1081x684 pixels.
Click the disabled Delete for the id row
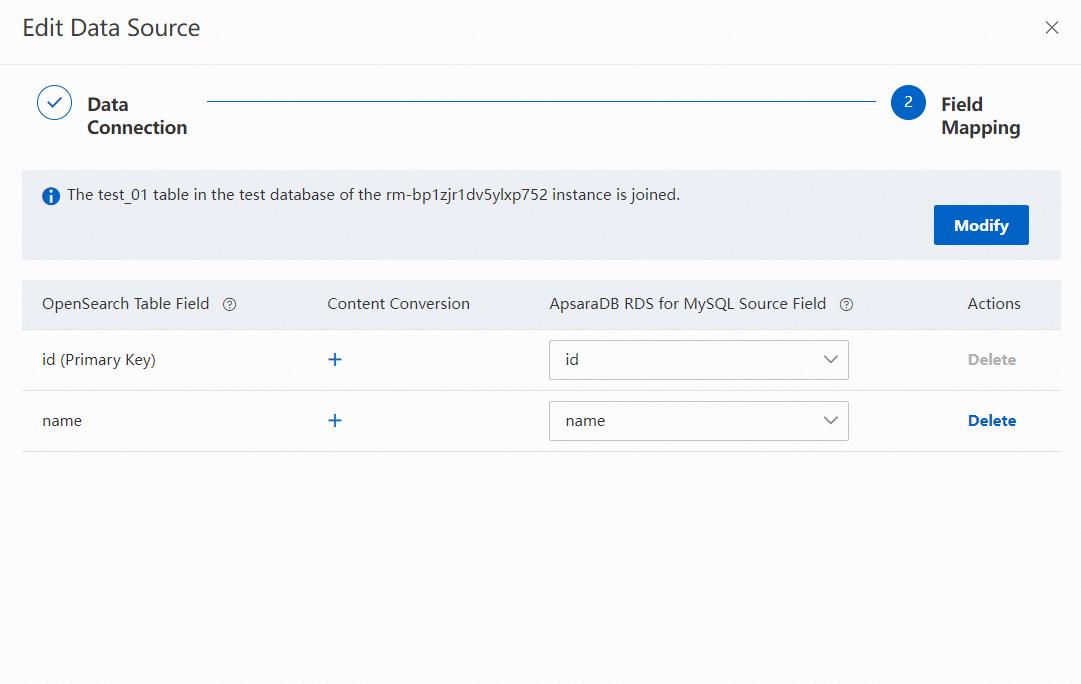tap(991, 360)
